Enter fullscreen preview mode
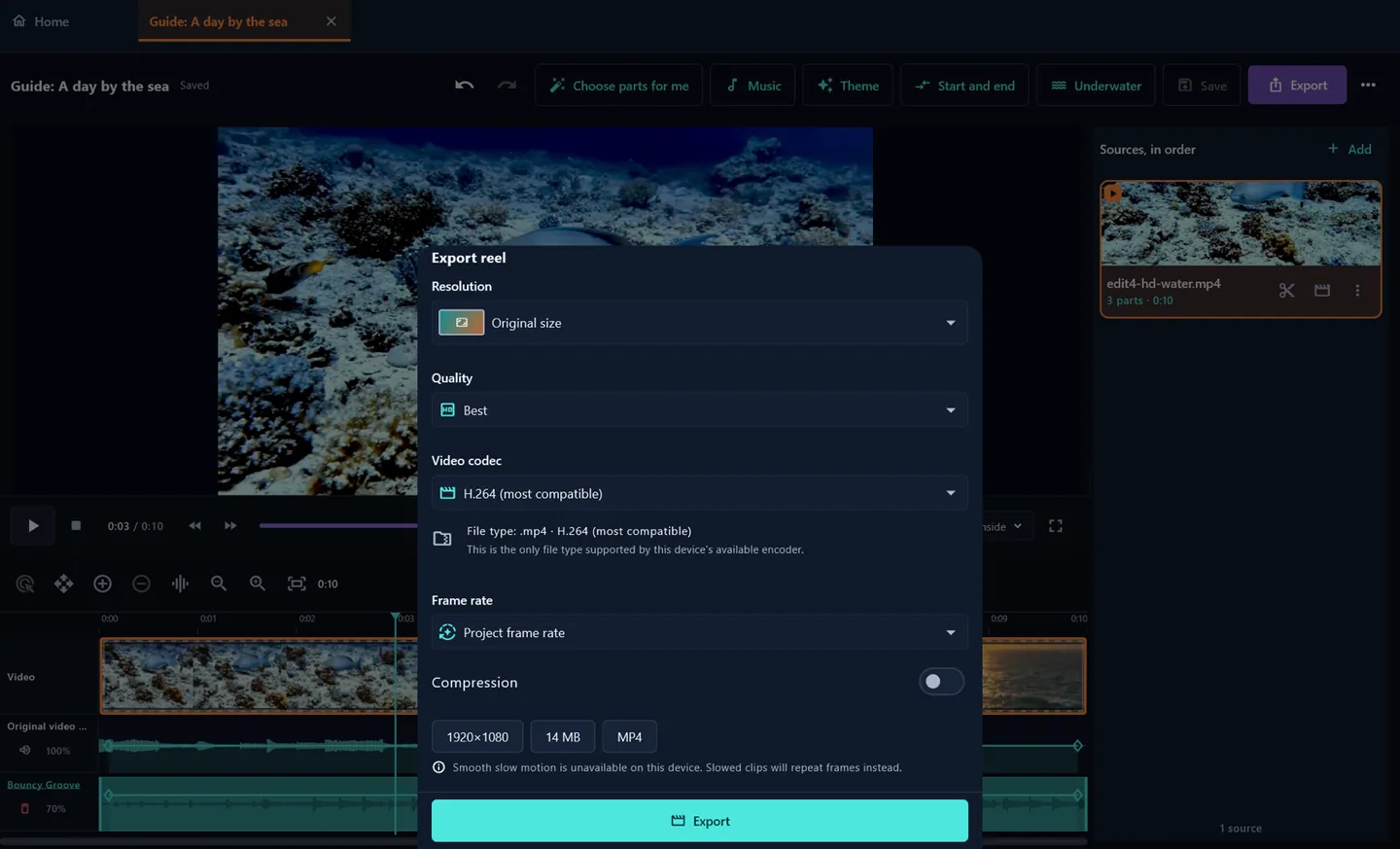Image resolution: width=1400 pixels, height=849 pixels. pyautogui.click(x=1056, y=526)
